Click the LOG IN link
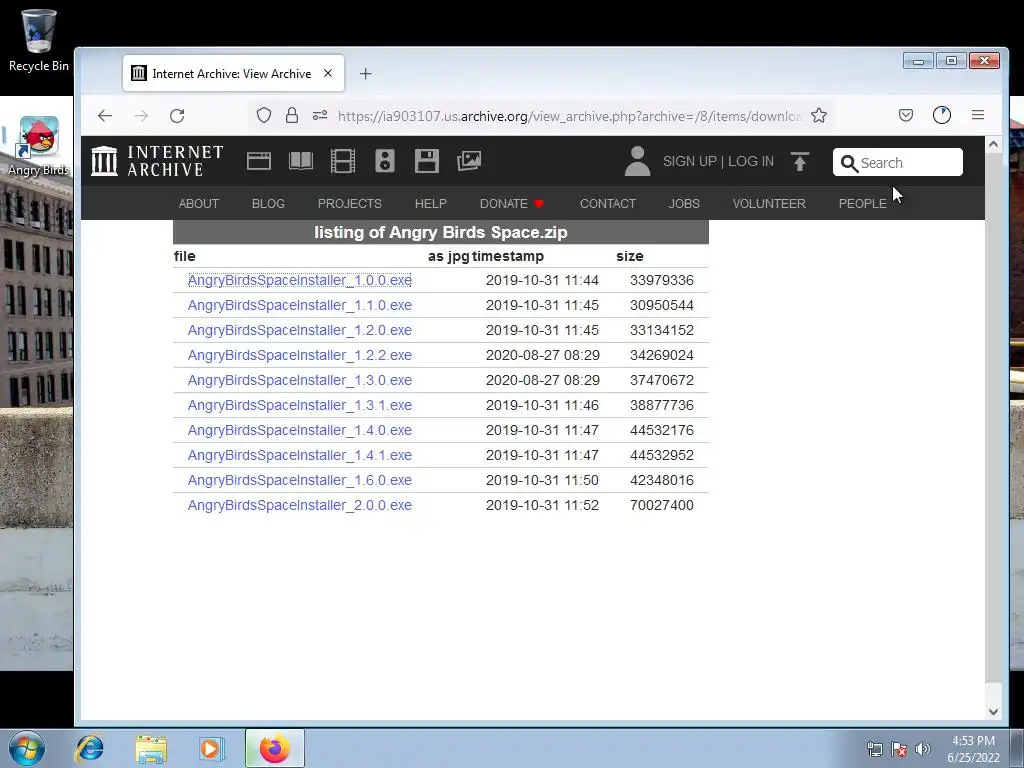1024x768 pixels. pyautogui.click(x=750, y=161)
